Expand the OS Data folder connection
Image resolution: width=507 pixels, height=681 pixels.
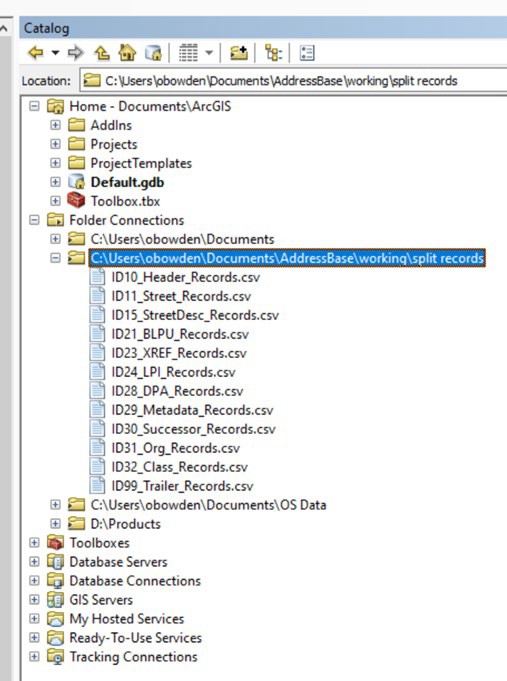point(55,505)
